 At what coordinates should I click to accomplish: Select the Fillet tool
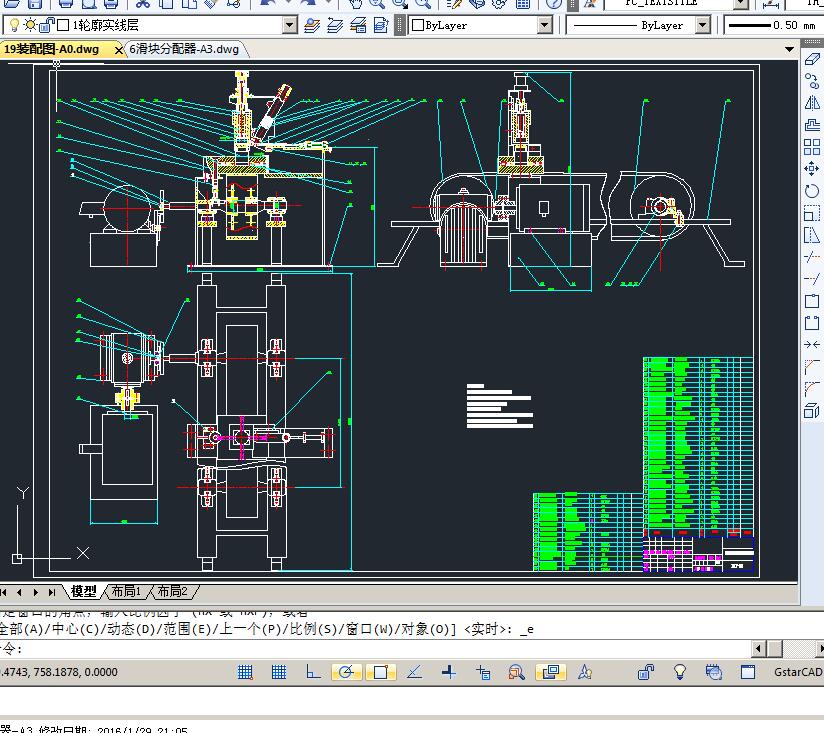pos(812,388)
